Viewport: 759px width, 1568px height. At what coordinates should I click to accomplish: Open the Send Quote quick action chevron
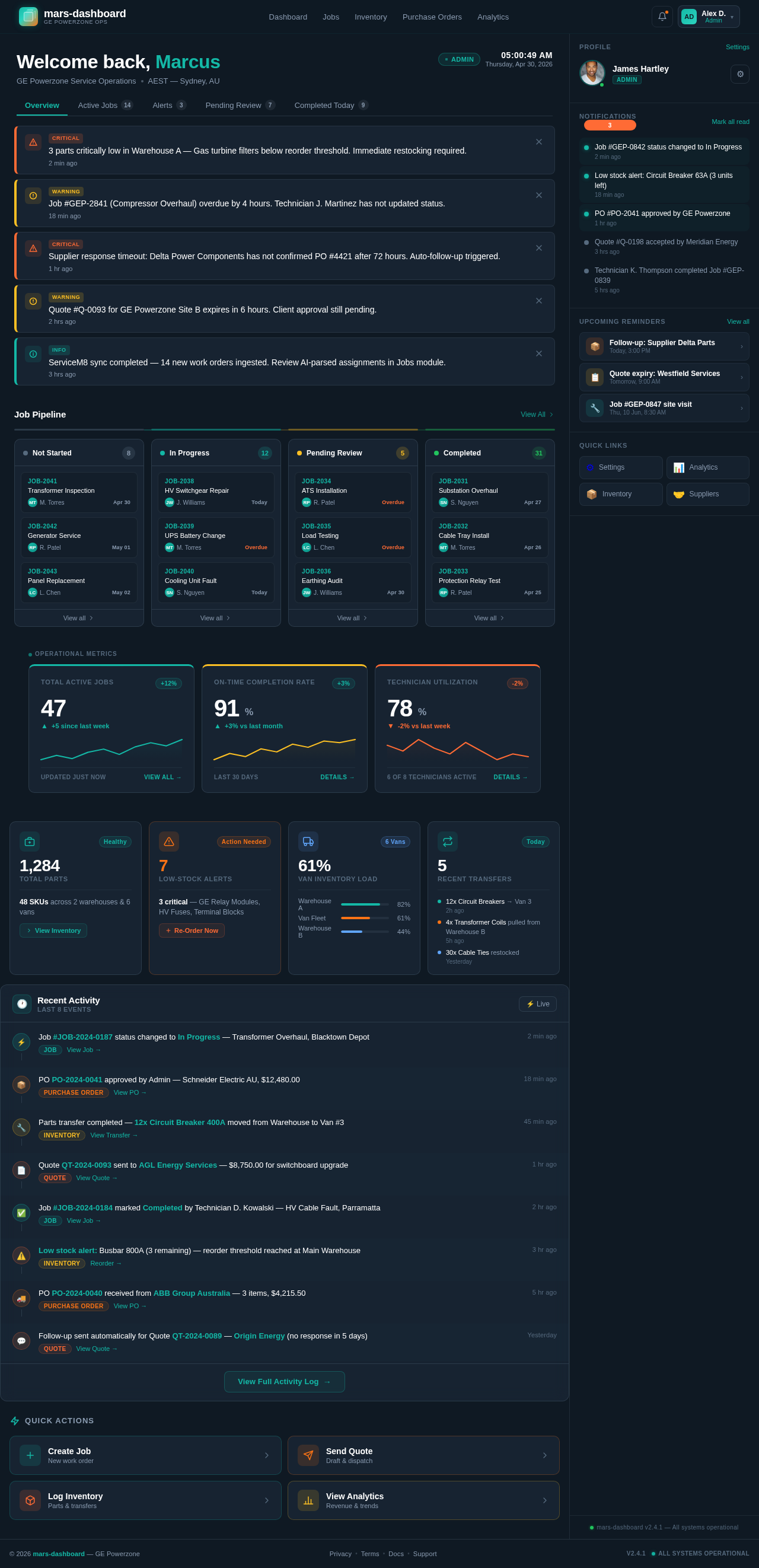coord(545,1455)
